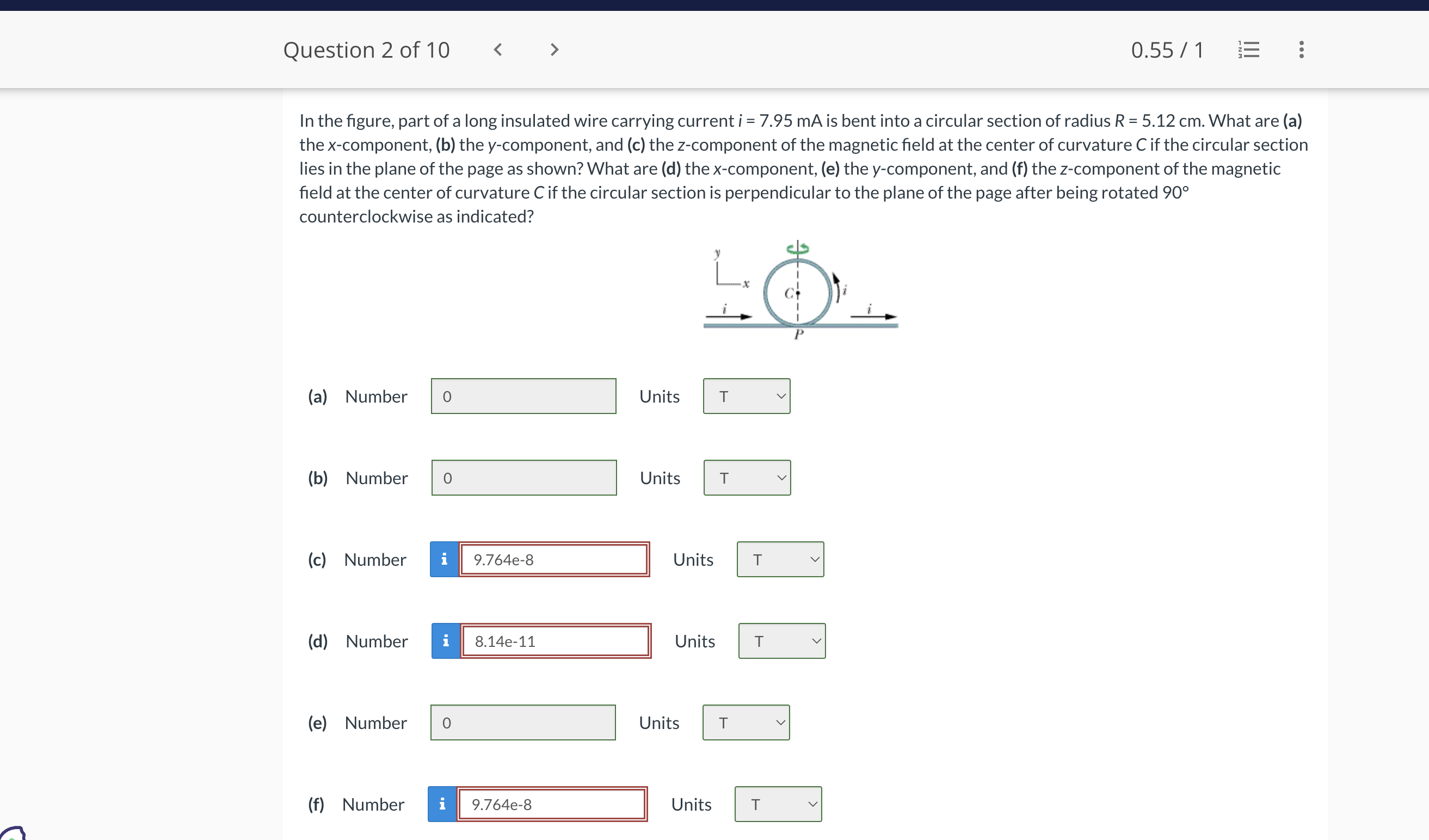Click the avatar icon at bottom-left corner

point(13,833)
